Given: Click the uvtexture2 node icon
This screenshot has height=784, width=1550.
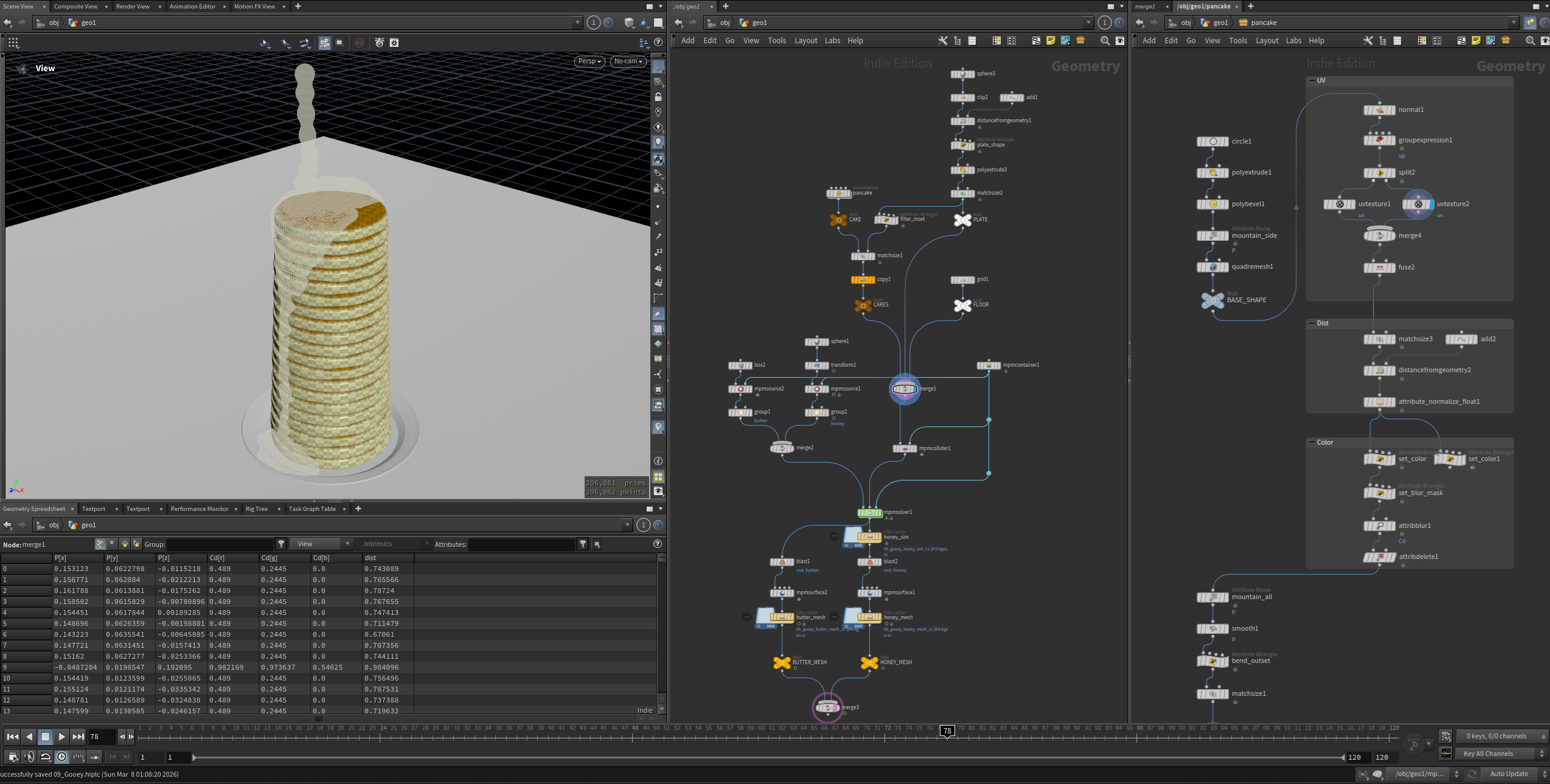Looking at the screenshot, I should 1418,204.
